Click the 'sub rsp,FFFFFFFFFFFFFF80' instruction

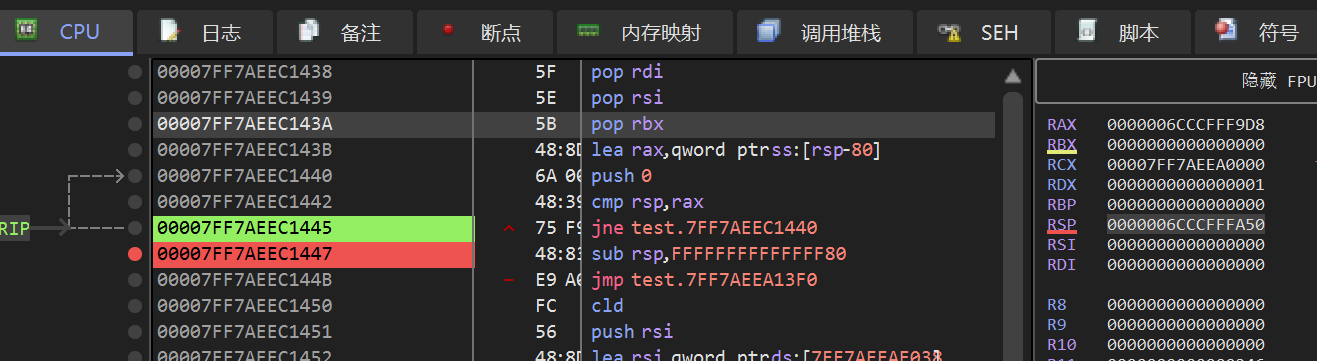[718, 254]
